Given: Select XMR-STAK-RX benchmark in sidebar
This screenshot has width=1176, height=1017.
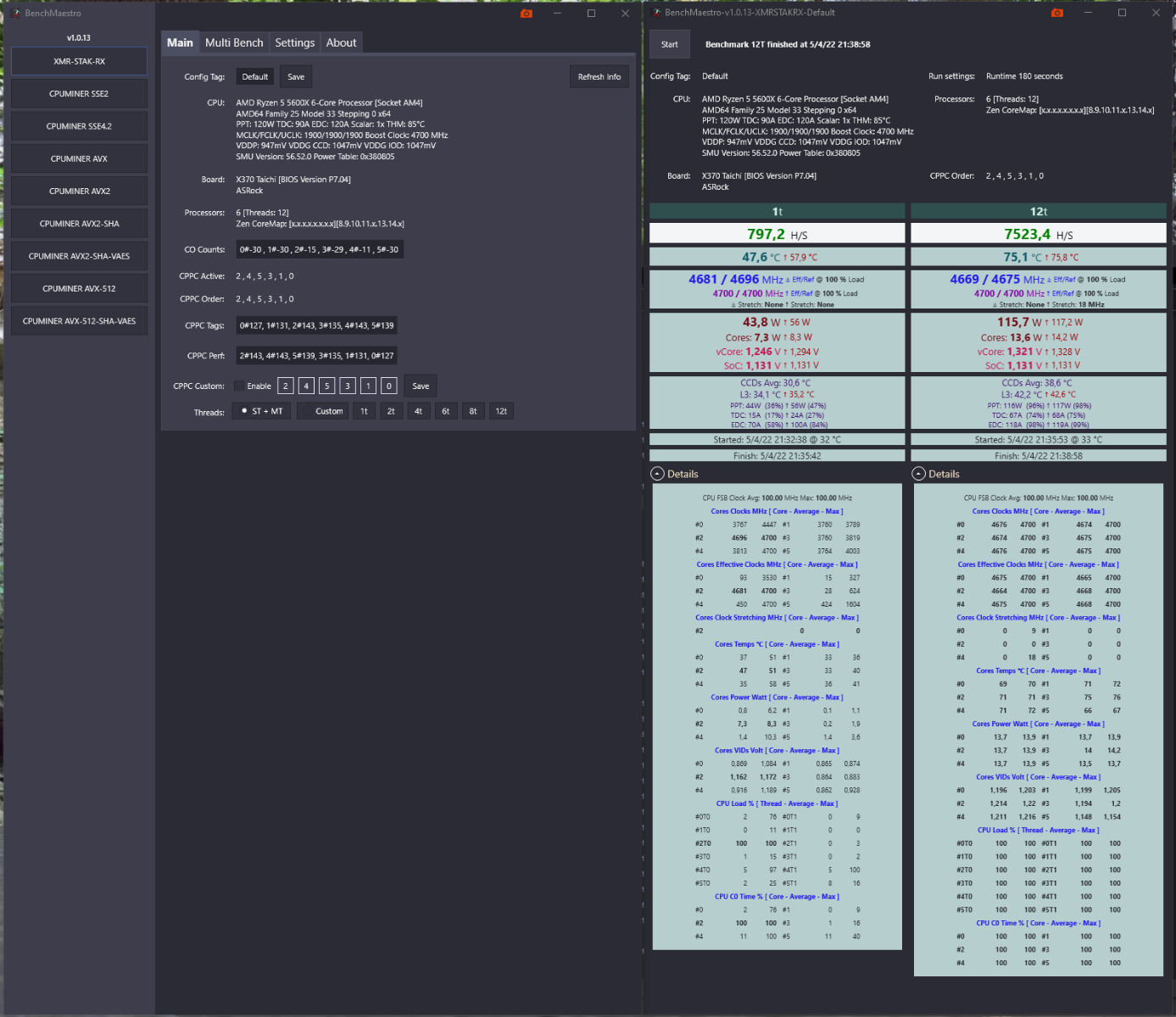Looking at the screenshot, I should (79, 61).
